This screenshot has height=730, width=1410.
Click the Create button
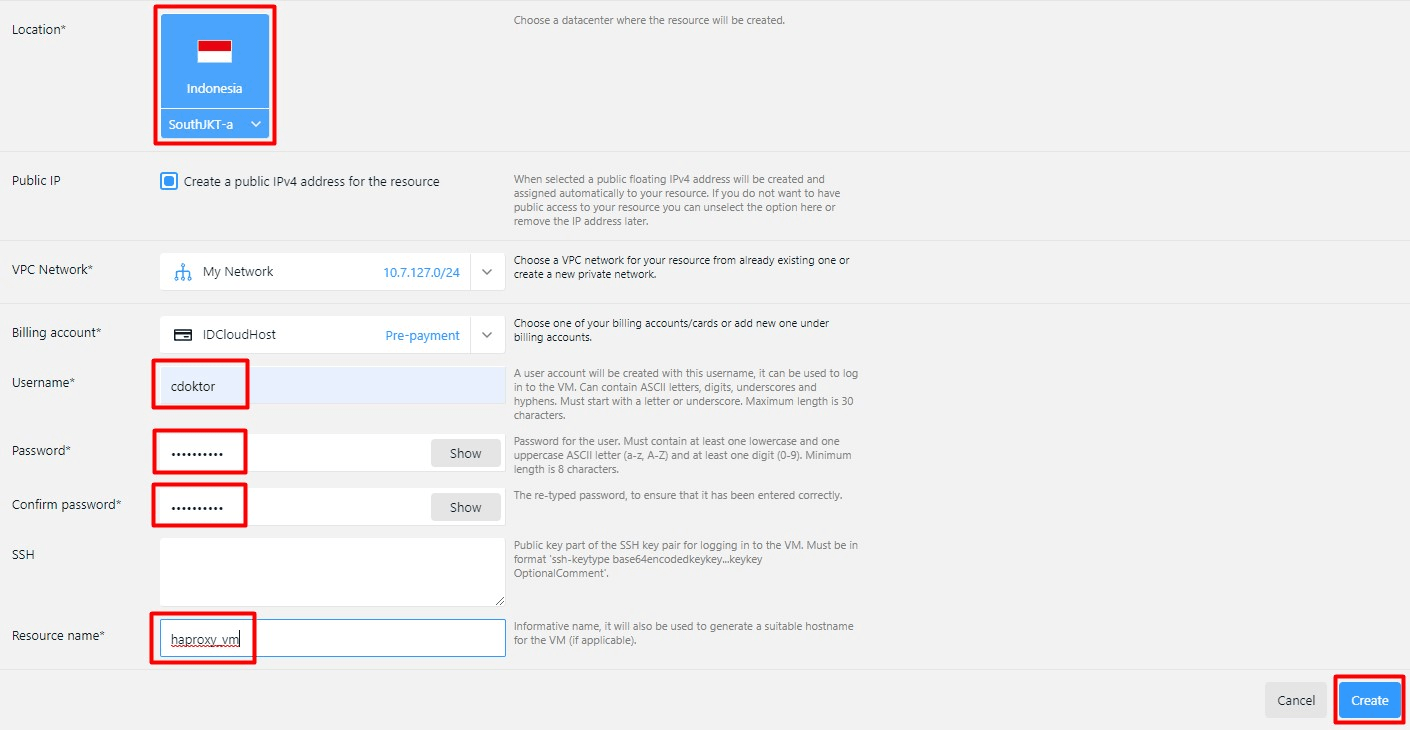pyautogui.click(x=1369, y=700)
